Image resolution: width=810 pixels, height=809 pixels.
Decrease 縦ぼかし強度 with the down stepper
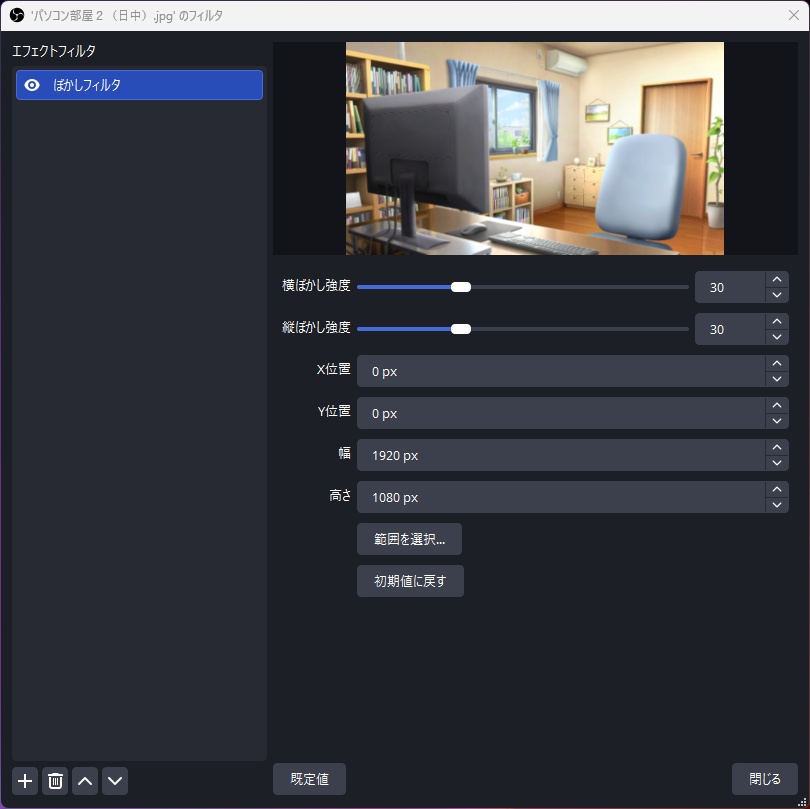[777, 337]
